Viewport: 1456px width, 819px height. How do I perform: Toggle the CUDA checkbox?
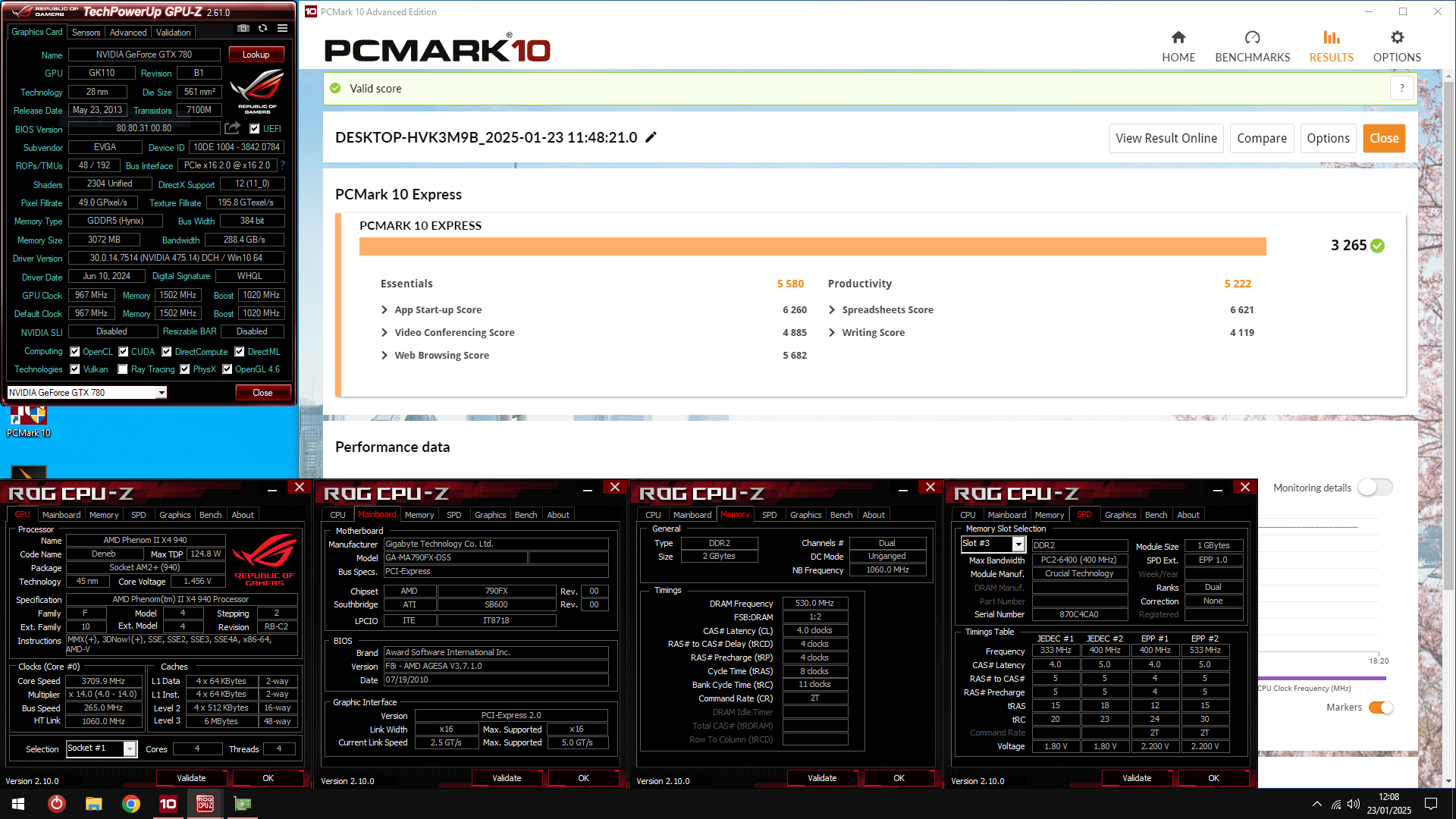(x=123, y=352)
